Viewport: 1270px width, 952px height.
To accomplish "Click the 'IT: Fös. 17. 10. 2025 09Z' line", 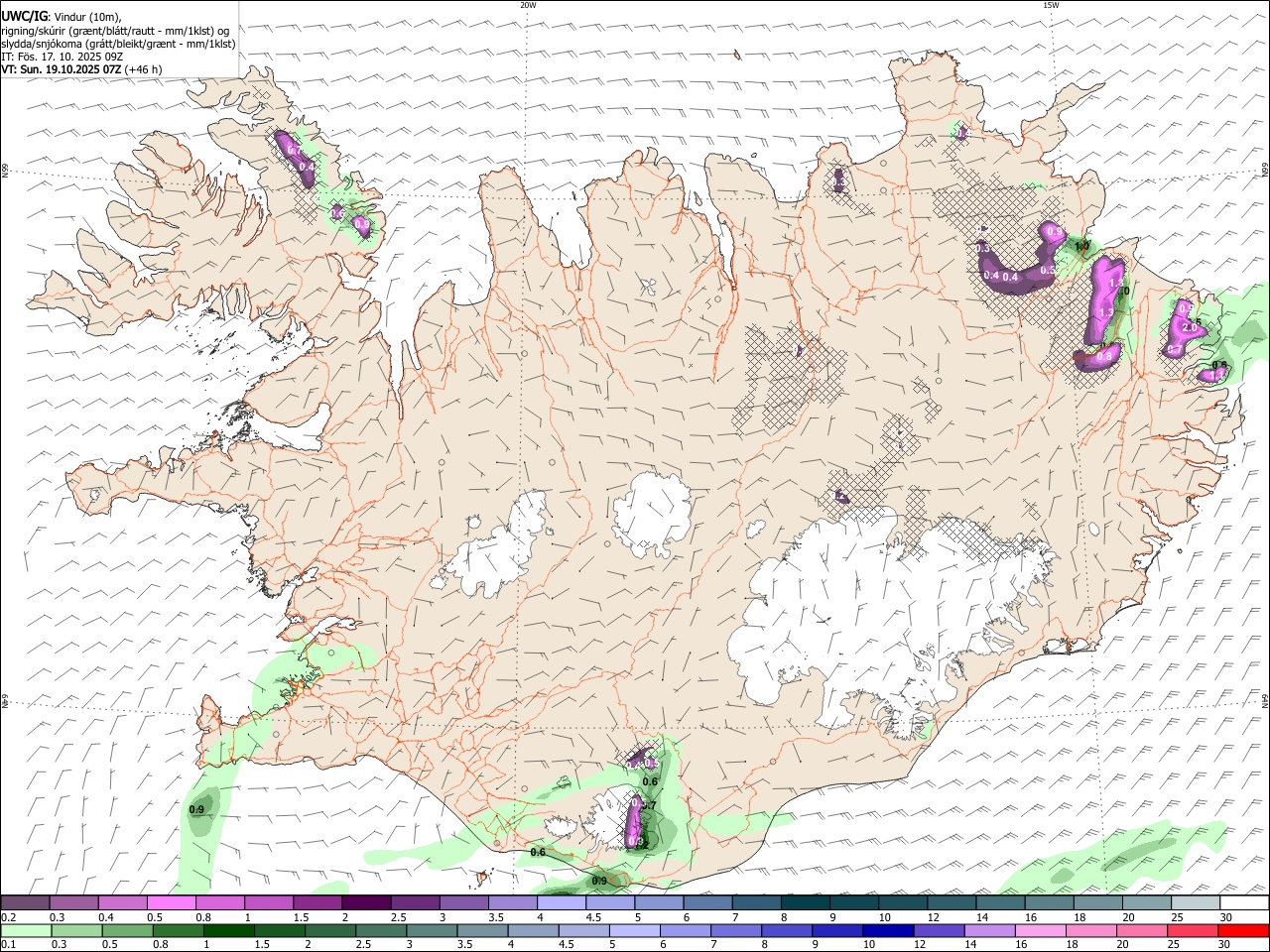I will [63, 57].
